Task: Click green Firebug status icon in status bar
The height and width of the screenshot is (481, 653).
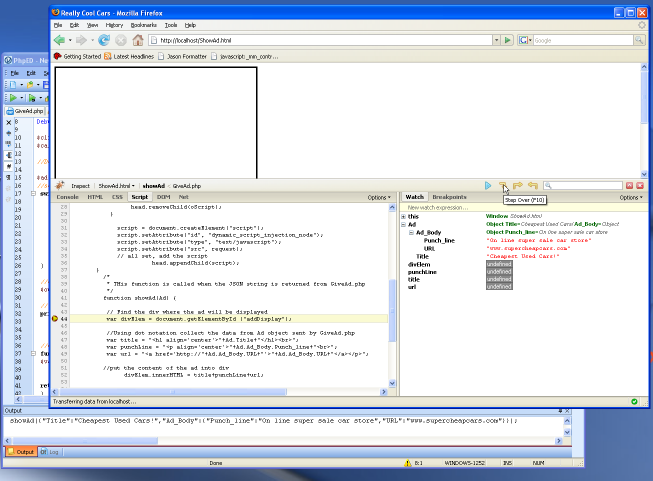Action: point(634,401)
